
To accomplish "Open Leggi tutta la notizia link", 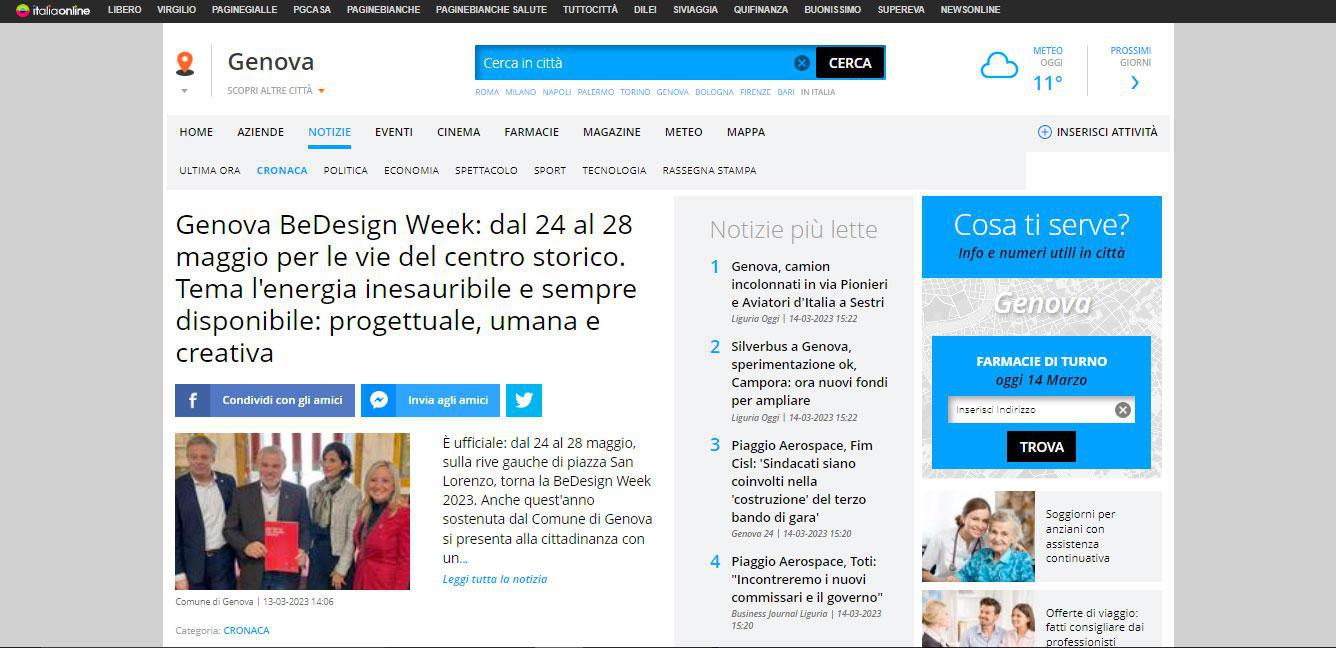I will pos(495,579).
